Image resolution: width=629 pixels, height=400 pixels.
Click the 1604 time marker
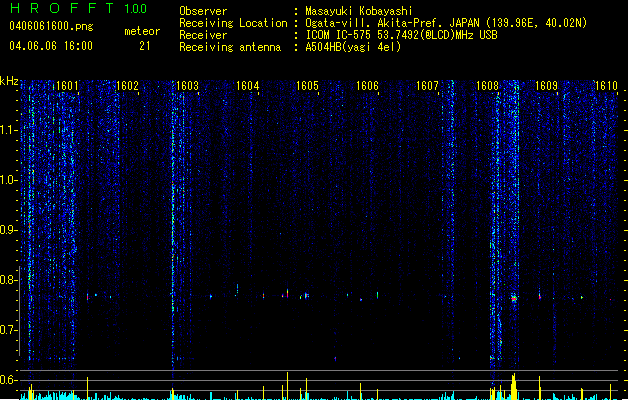click(x=247, y=86)
